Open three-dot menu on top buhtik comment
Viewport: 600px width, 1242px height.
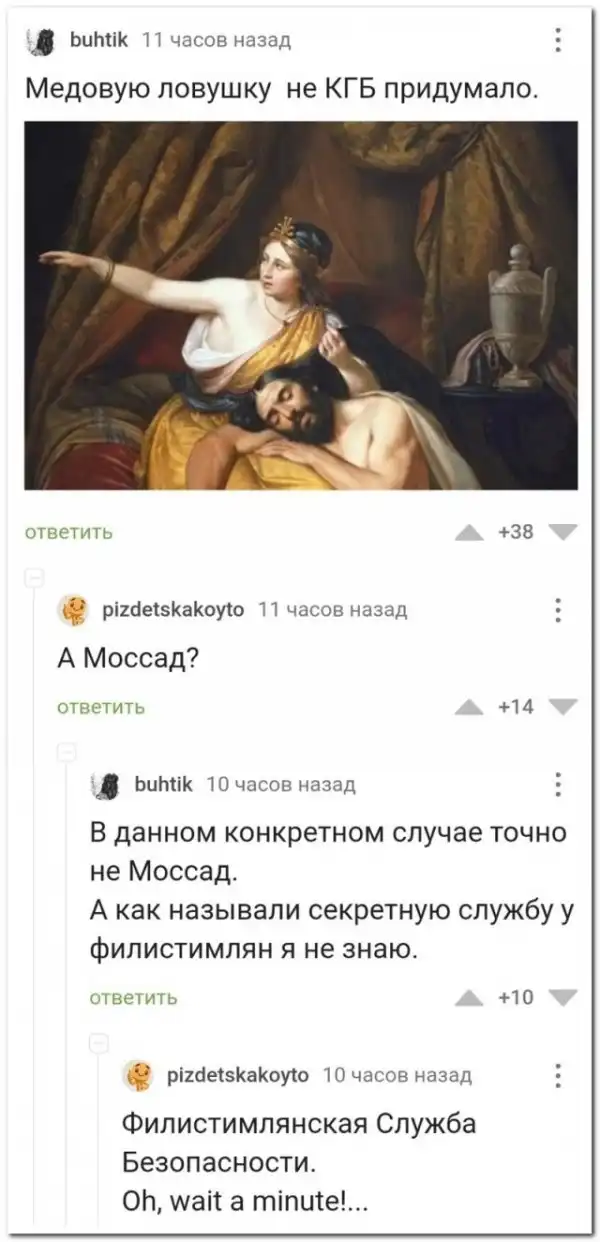(557, 40)
